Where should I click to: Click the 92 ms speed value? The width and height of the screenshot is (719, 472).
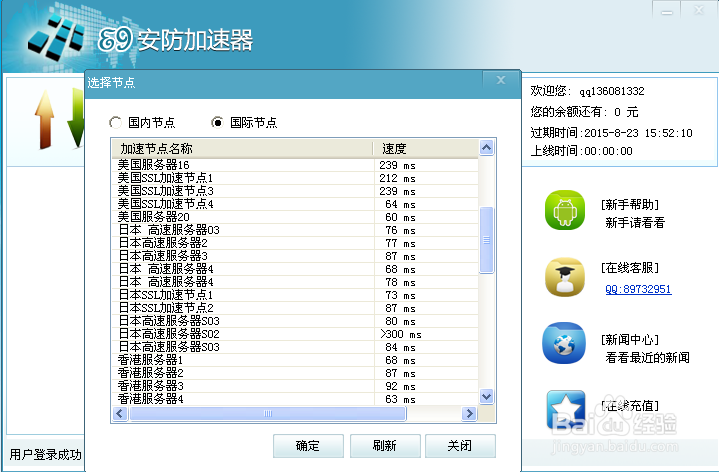pos(400,386)
